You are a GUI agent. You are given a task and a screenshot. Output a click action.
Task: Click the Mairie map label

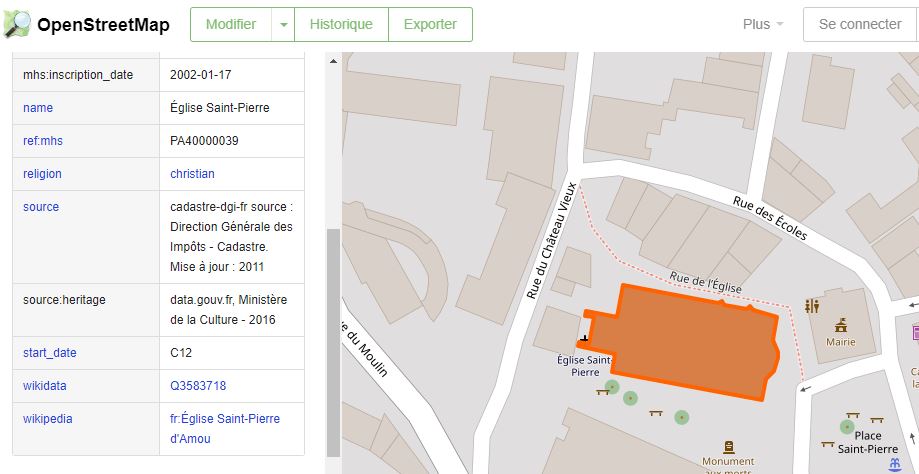pos(841,342)
